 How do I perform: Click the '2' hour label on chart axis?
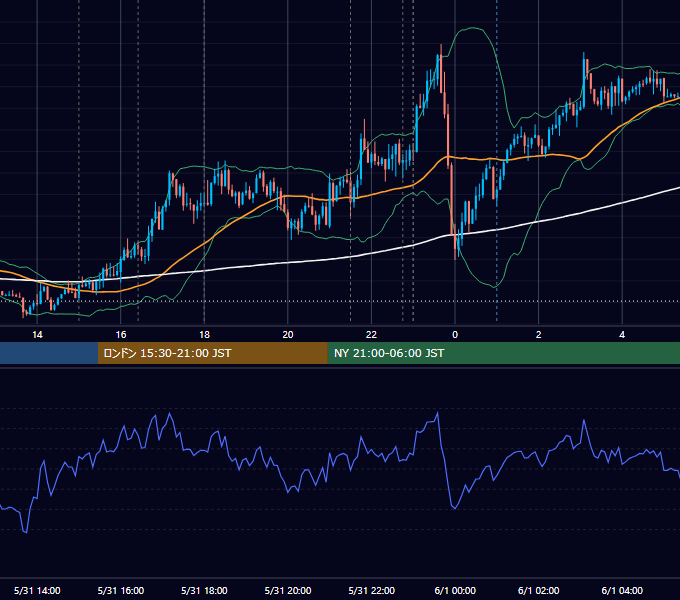click(539, 335)
